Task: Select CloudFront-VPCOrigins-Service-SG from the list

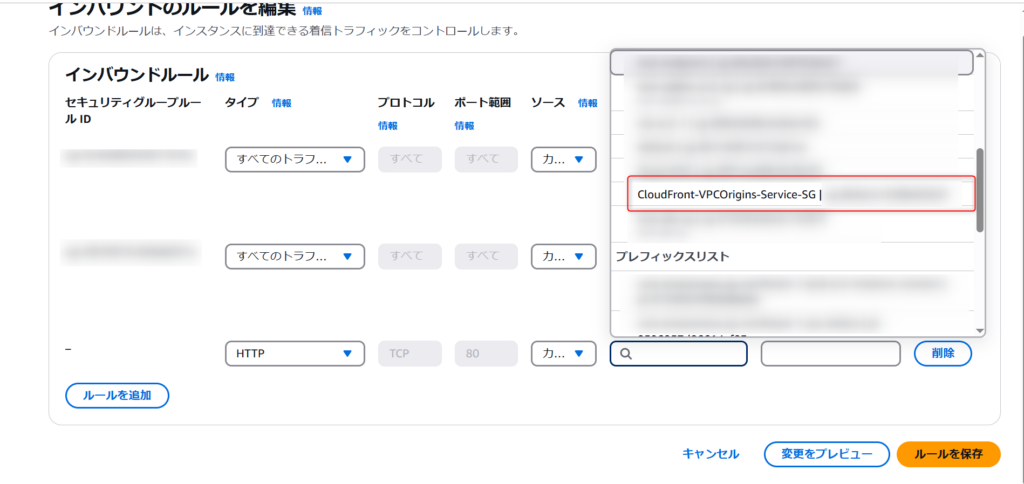Action: [728, 194]
